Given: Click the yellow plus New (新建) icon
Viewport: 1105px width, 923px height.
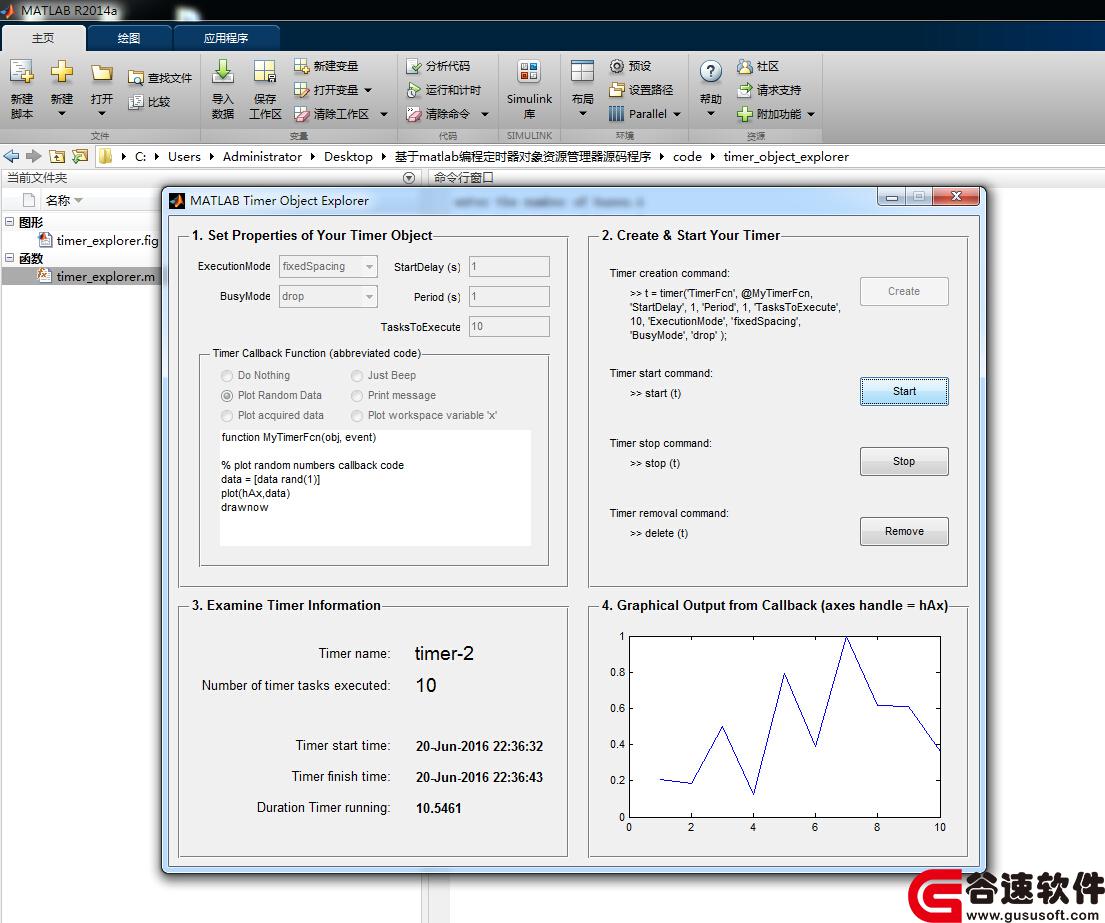Looking at the screenshot, I should pos(61,71).
